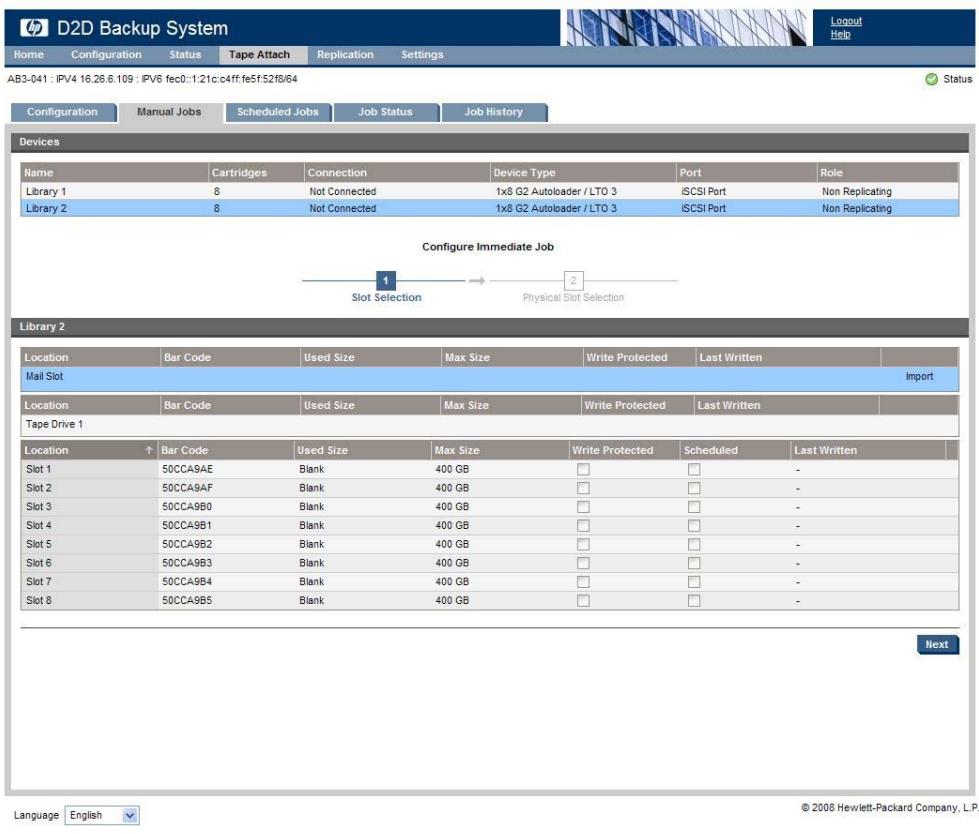Tick Scheduled checkbox for Slot 6

(x=694, y=563)
